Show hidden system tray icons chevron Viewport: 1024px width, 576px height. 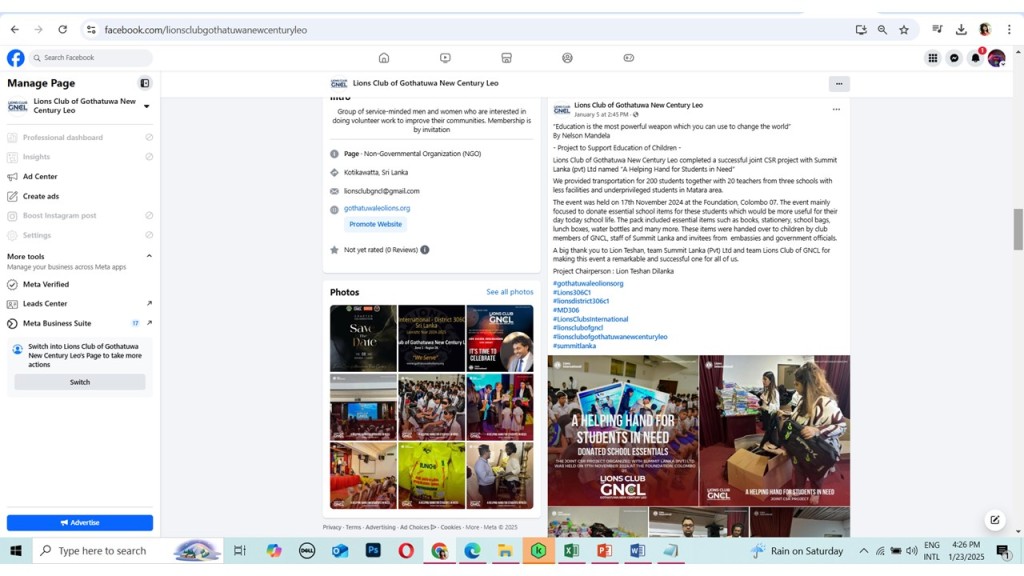863,551
